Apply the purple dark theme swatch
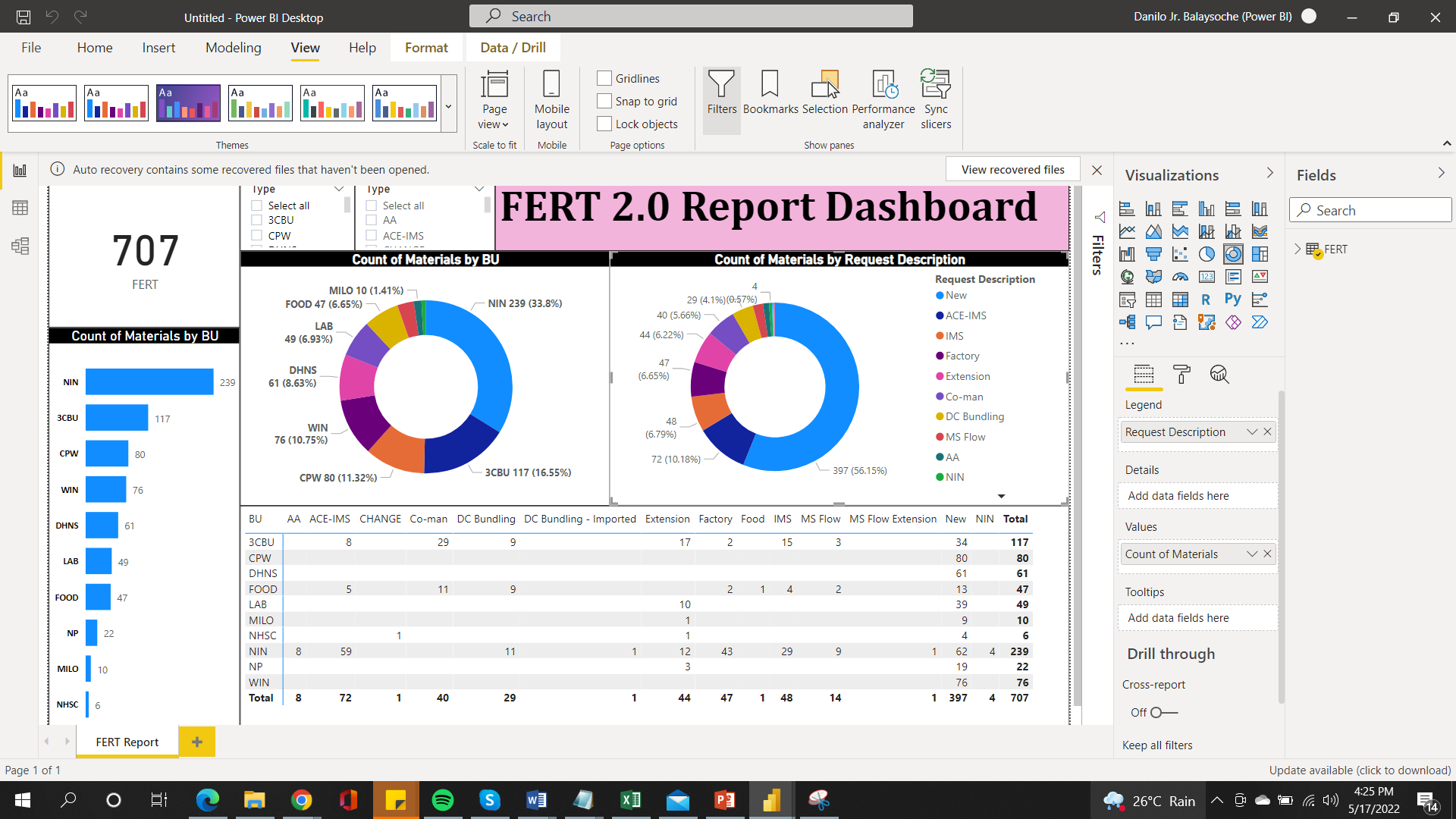This screenshot has width=1456, height=819. 188,102
